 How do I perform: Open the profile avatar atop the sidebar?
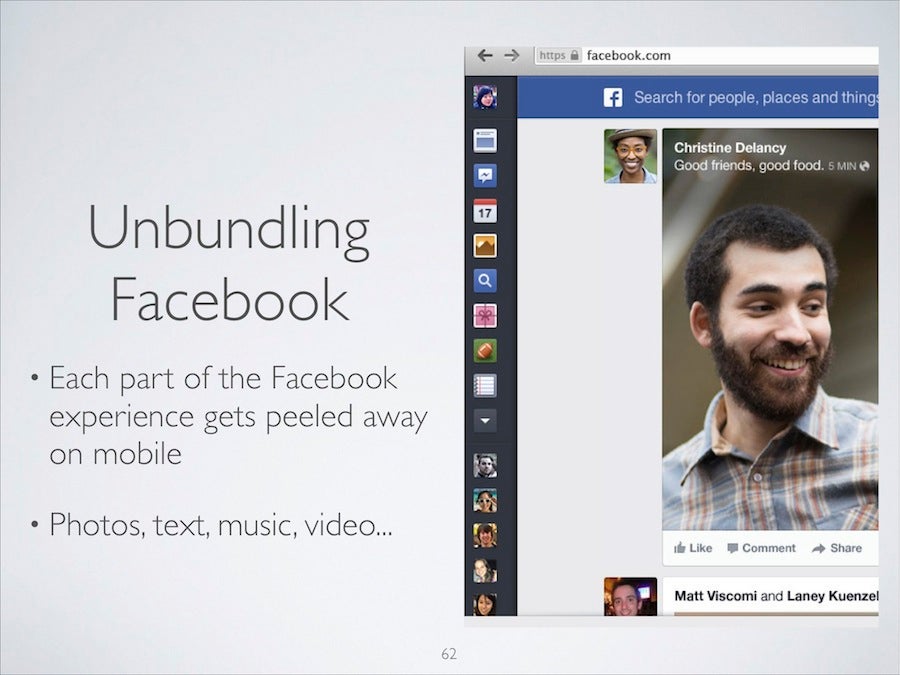coord(485,96)
